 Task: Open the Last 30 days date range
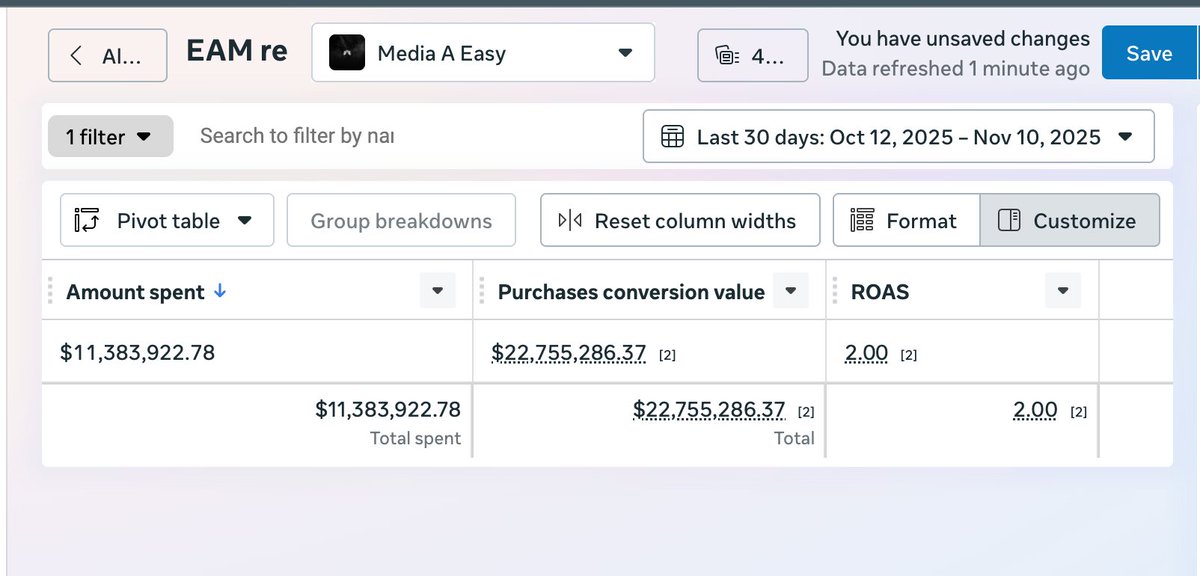coord(898,136)
